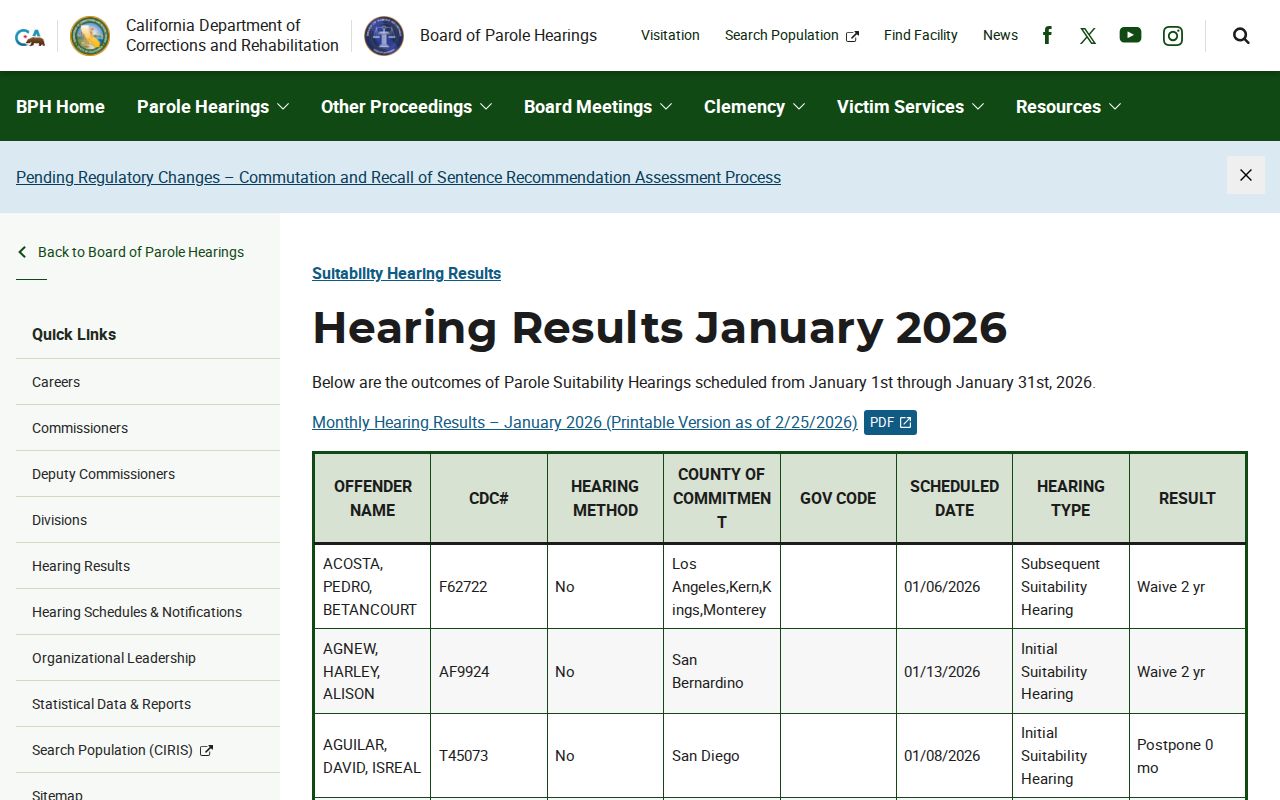Screen dimensions: 1280x800
Task: Click the Board of Parole Hearings seal
Action: (x=384, y=36)
